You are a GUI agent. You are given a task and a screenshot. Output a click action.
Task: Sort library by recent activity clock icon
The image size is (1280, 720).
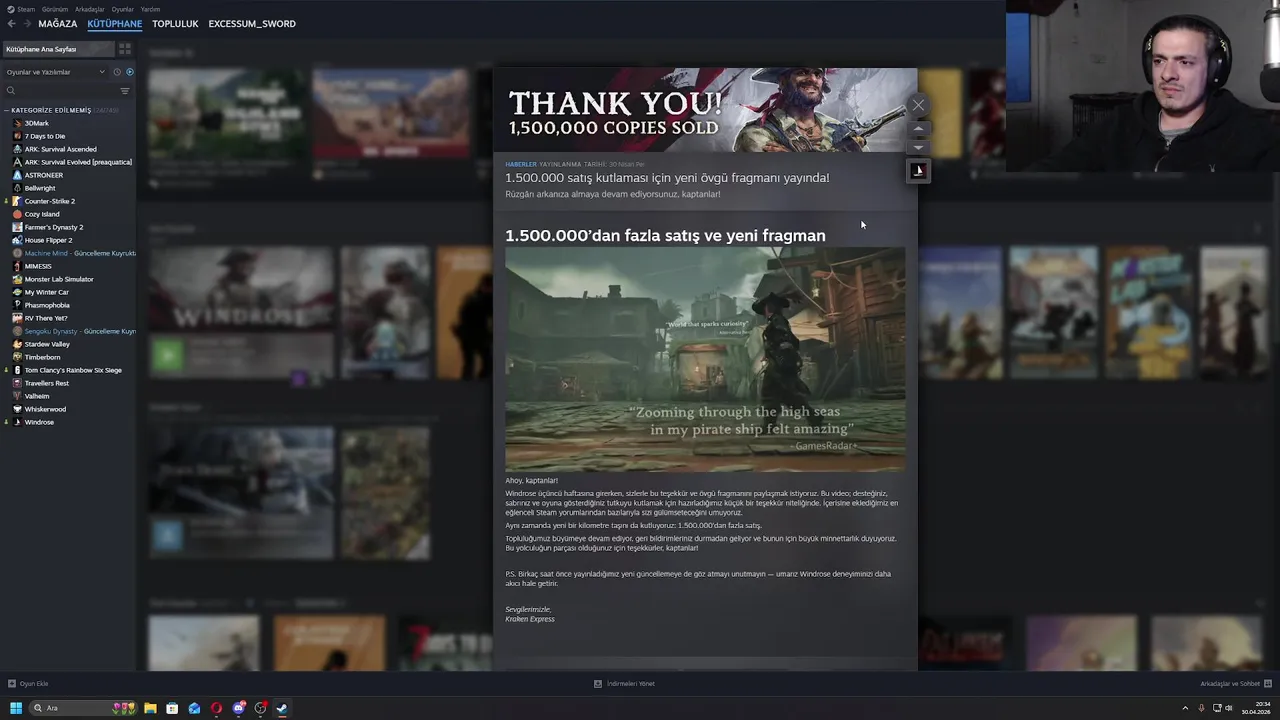pyautogui.click(x=117, y=72)
